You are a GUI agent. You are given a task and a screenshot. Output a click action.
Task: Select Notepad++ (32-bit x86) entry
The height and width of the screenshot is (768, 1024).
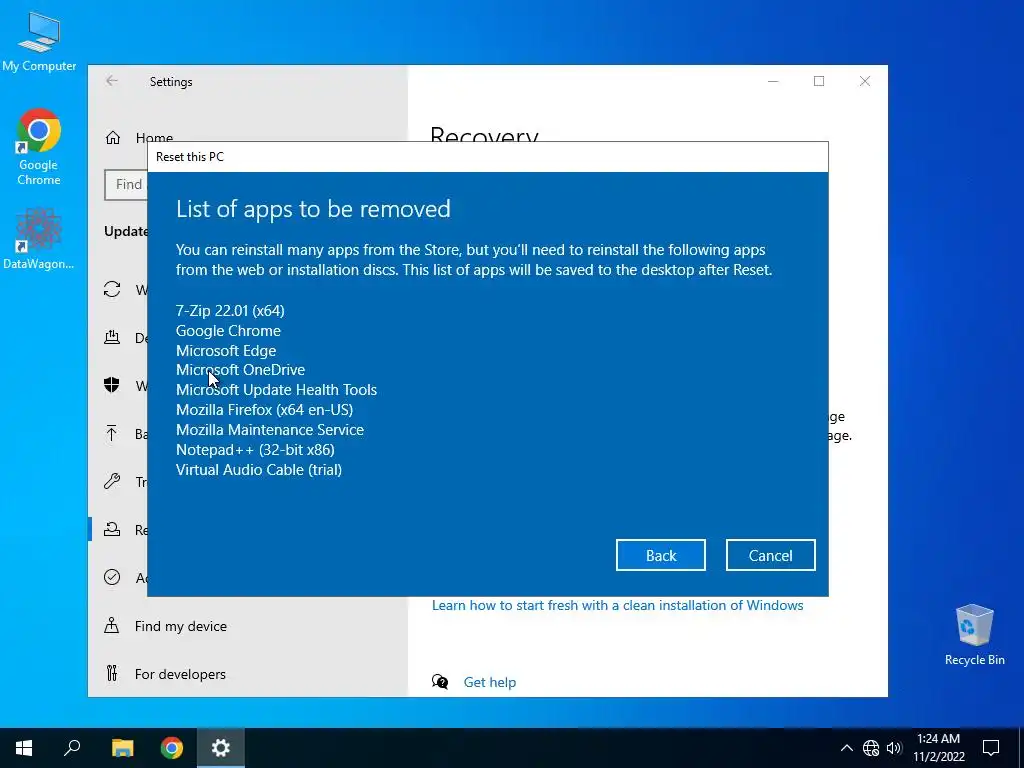(255, 450)
